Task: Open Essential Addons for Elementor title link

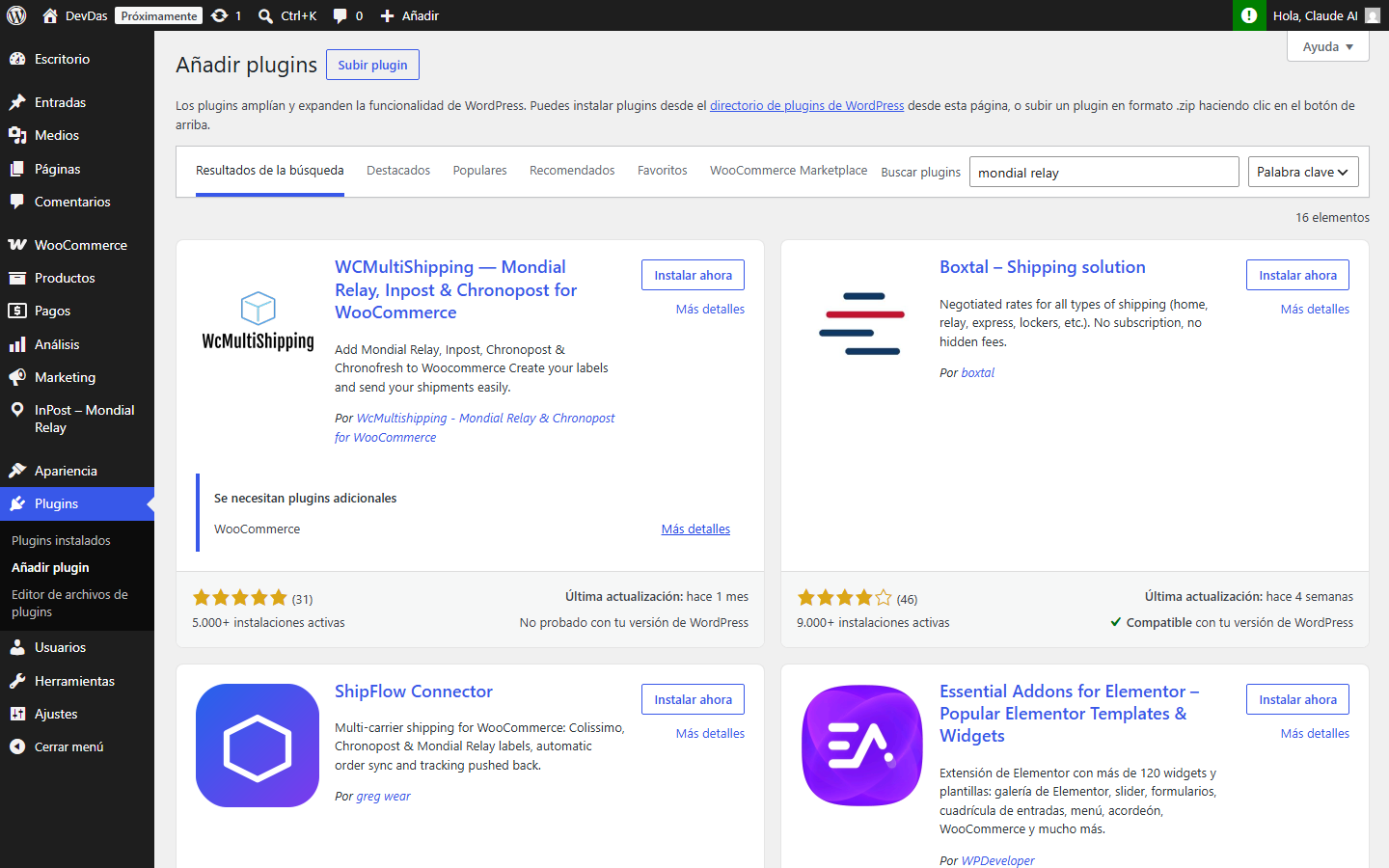Action: click(x=1070, y=714)
